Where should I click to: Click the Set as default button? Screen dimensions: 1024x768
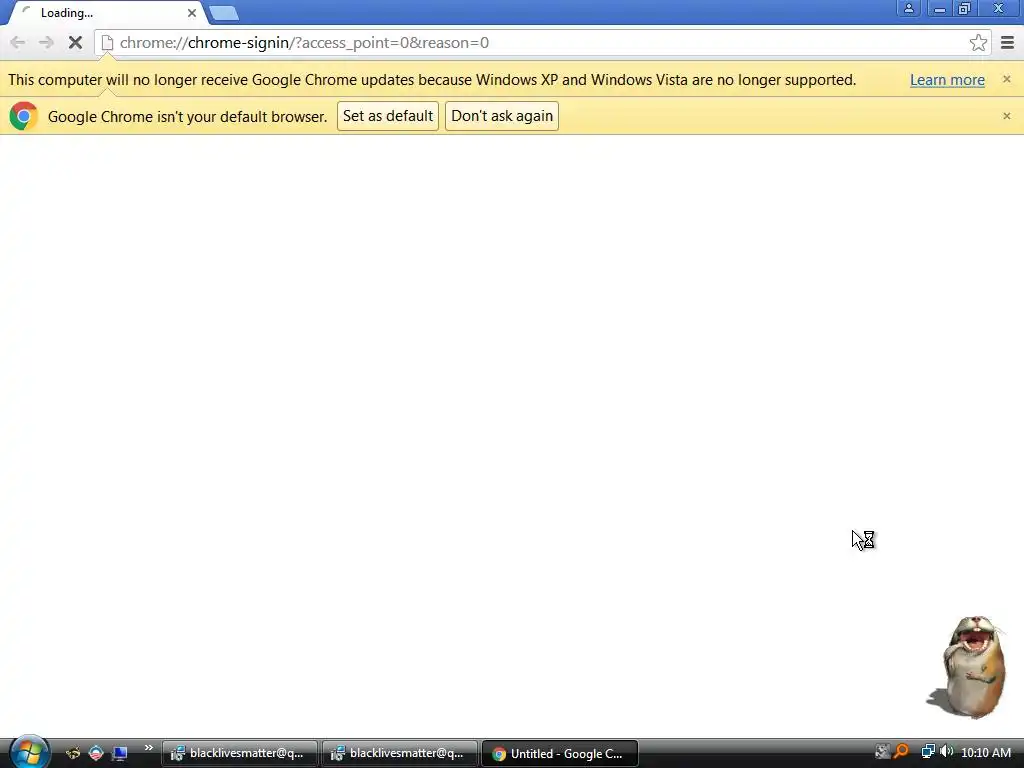(x=388, y=116)
